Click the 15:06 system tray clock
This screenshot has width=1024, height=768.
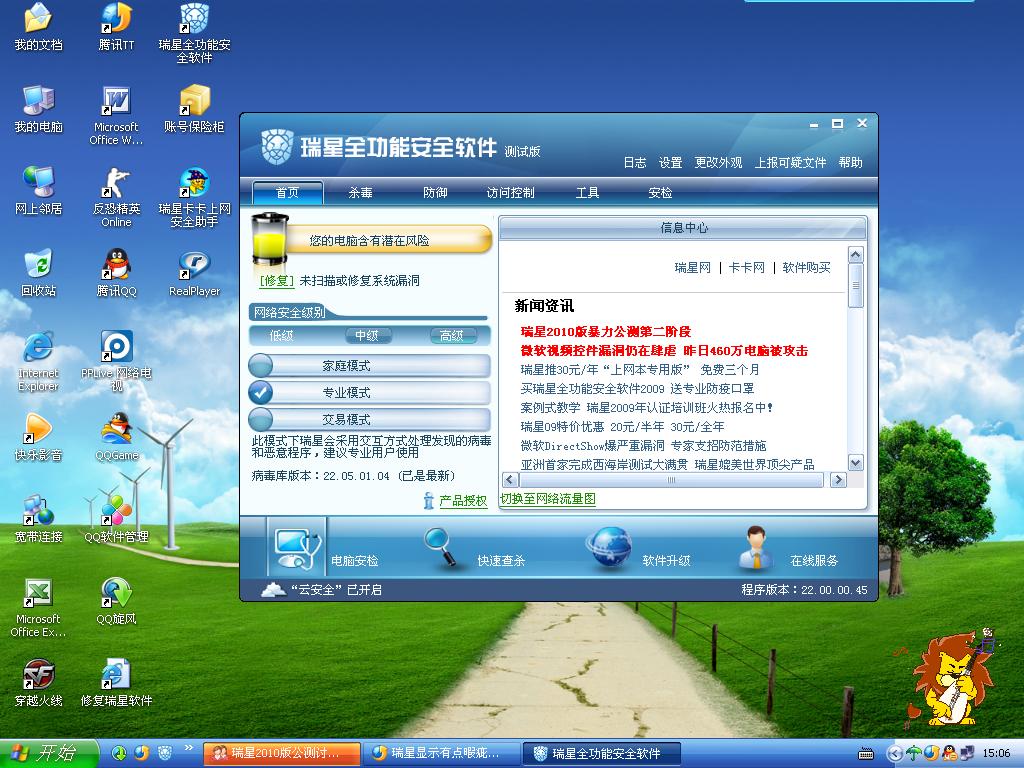coord(997,753)
